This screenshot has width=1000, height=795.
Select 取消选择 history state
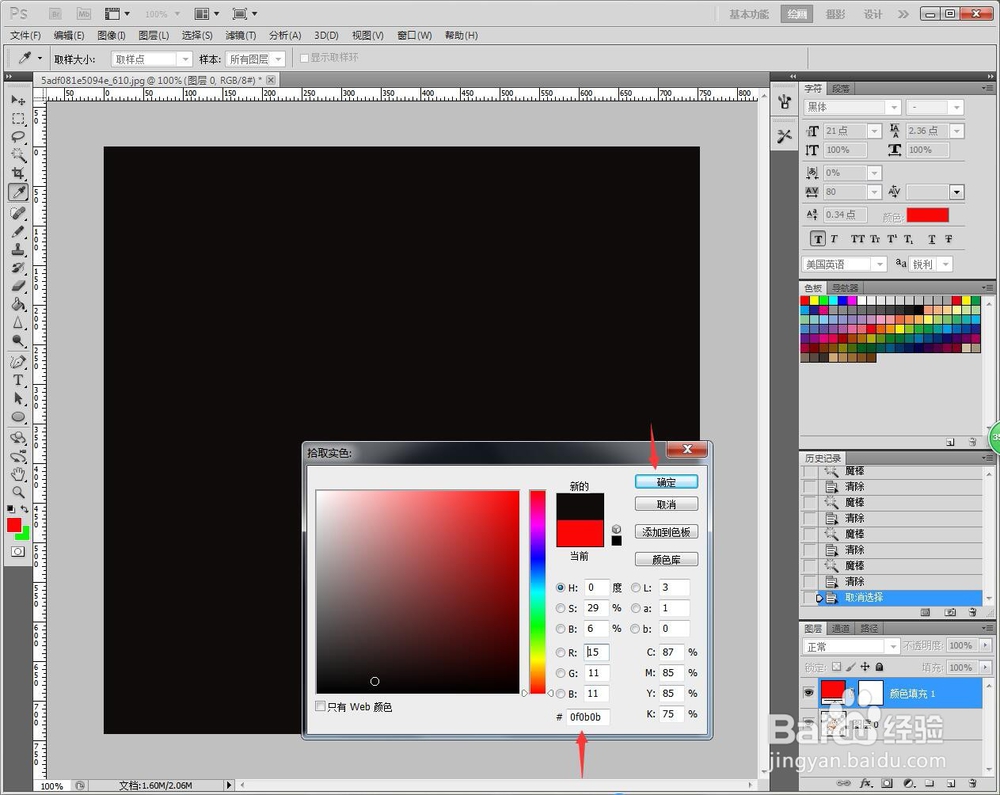click(x=892, y=598)
